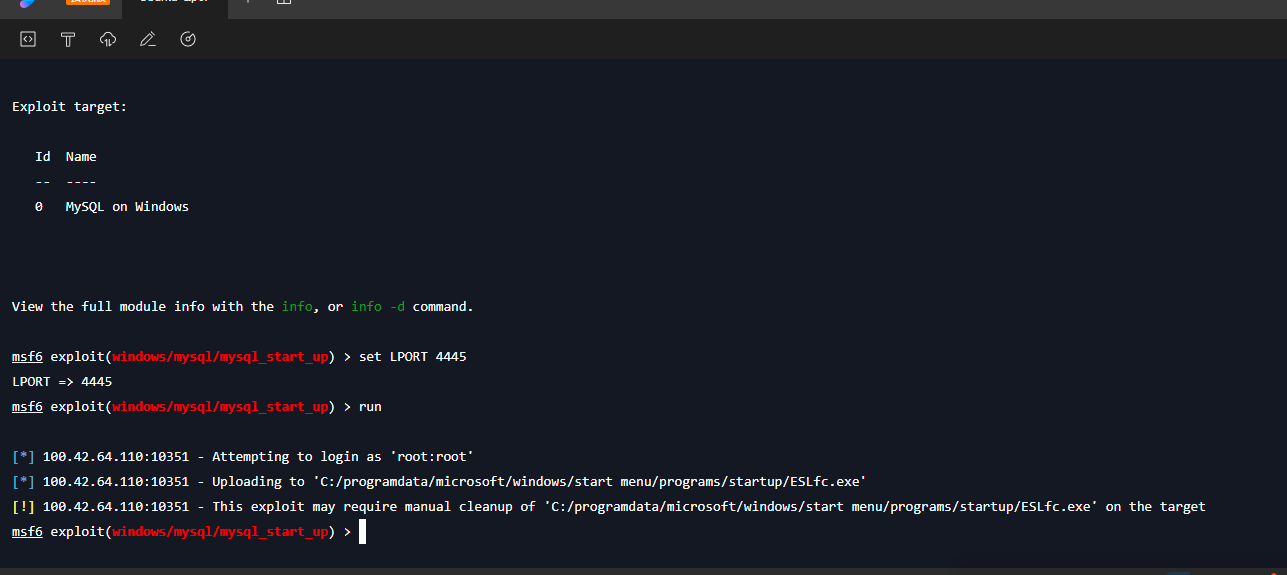Viewport: 1287px width, 575px height.
Task: Click the 'Name' column header
Action: point(81,157)
